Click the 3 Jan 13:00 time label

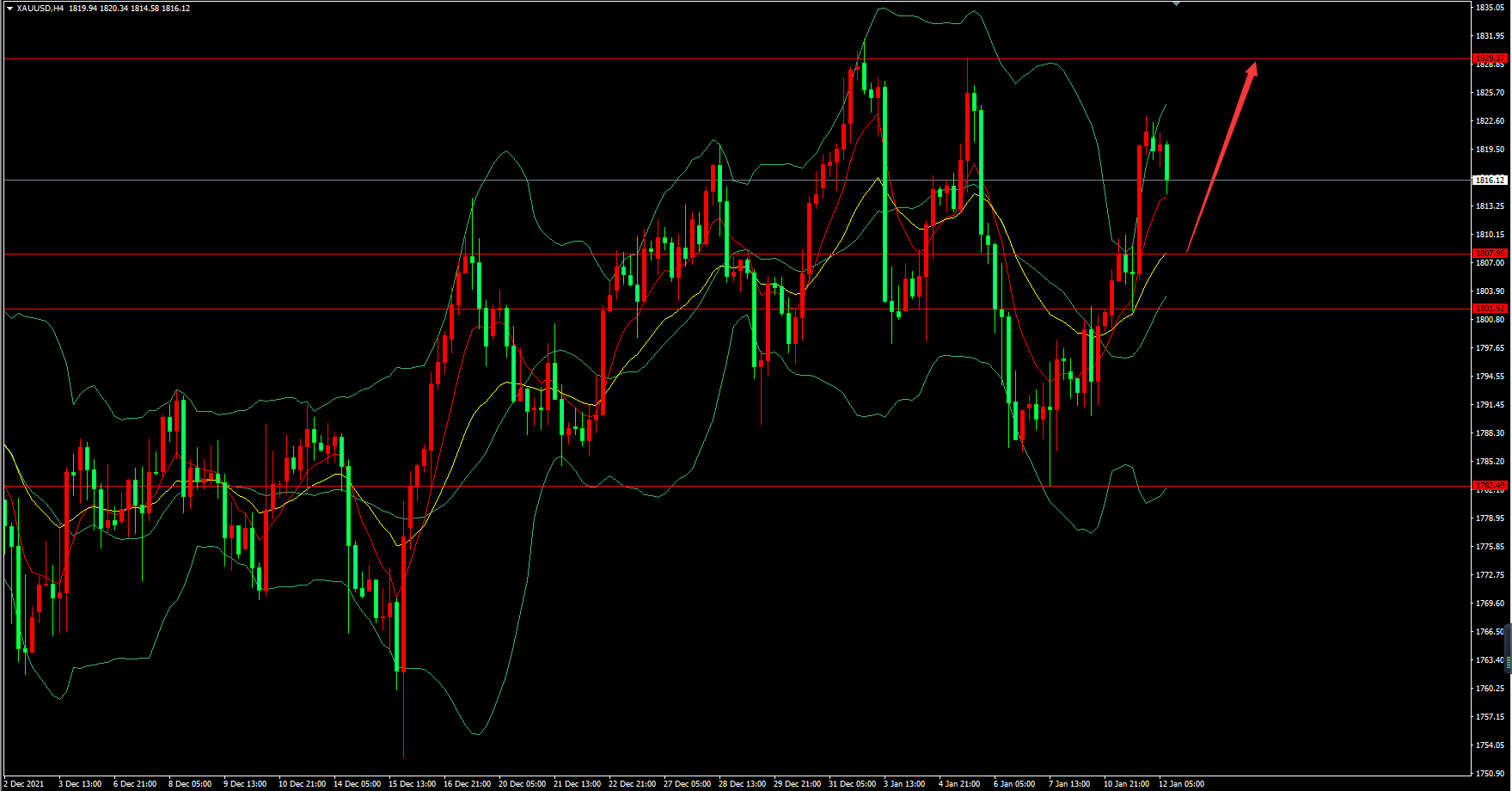click(904, 784)
